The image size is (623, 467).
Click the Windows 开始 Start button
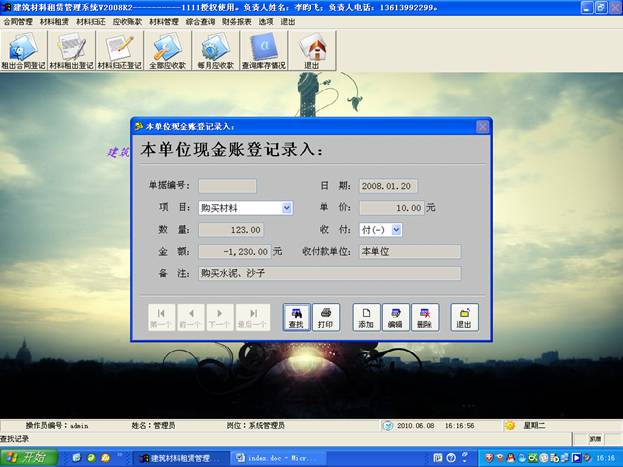click(x=28, y=457)
